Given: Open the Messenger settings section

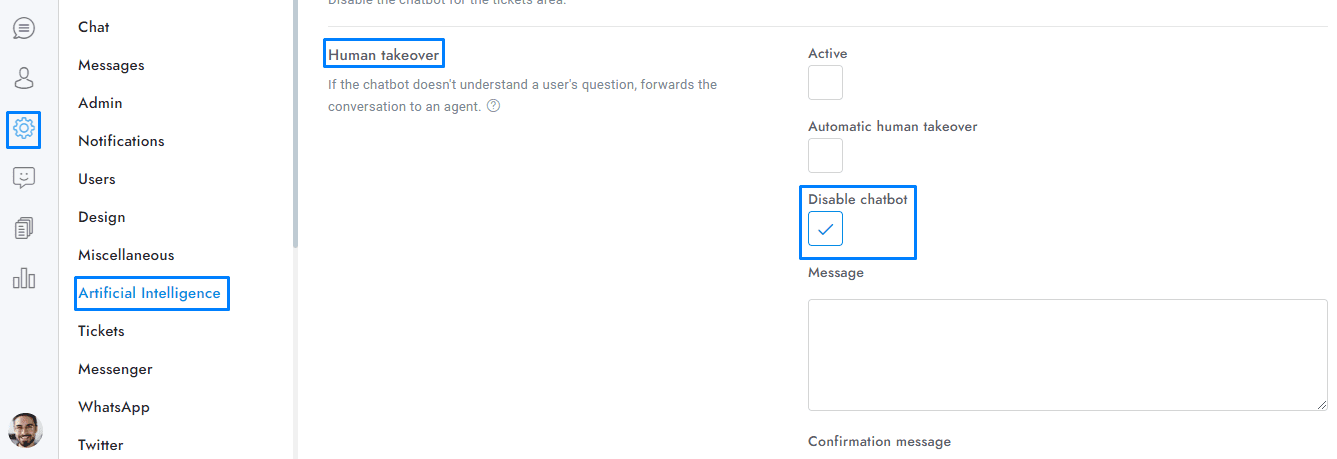Looking at the screenshot, I should coord(115,369).
